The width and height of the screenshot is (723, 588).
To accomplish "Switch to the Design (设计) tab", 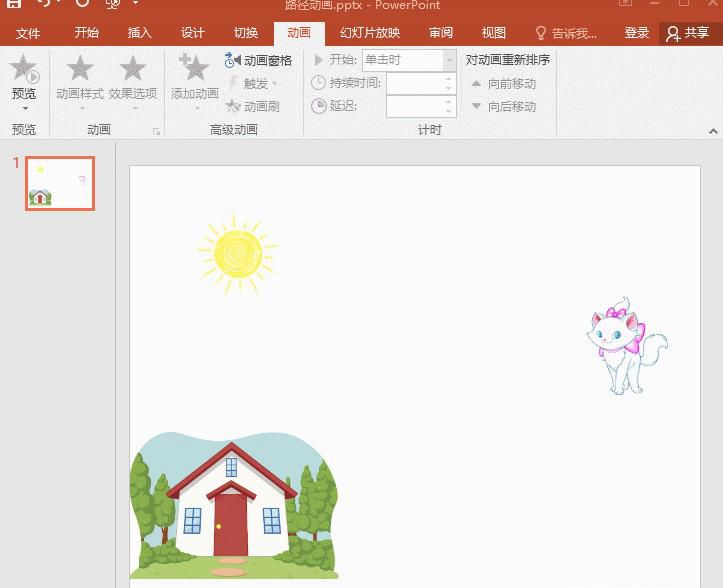I will click(192, 33).
